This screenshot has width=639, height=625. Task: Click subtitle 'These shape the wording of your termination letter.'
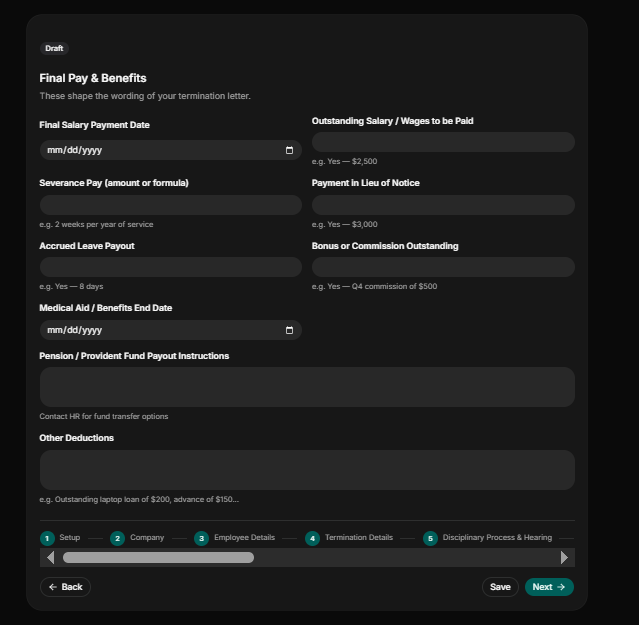tap(145, 96)
